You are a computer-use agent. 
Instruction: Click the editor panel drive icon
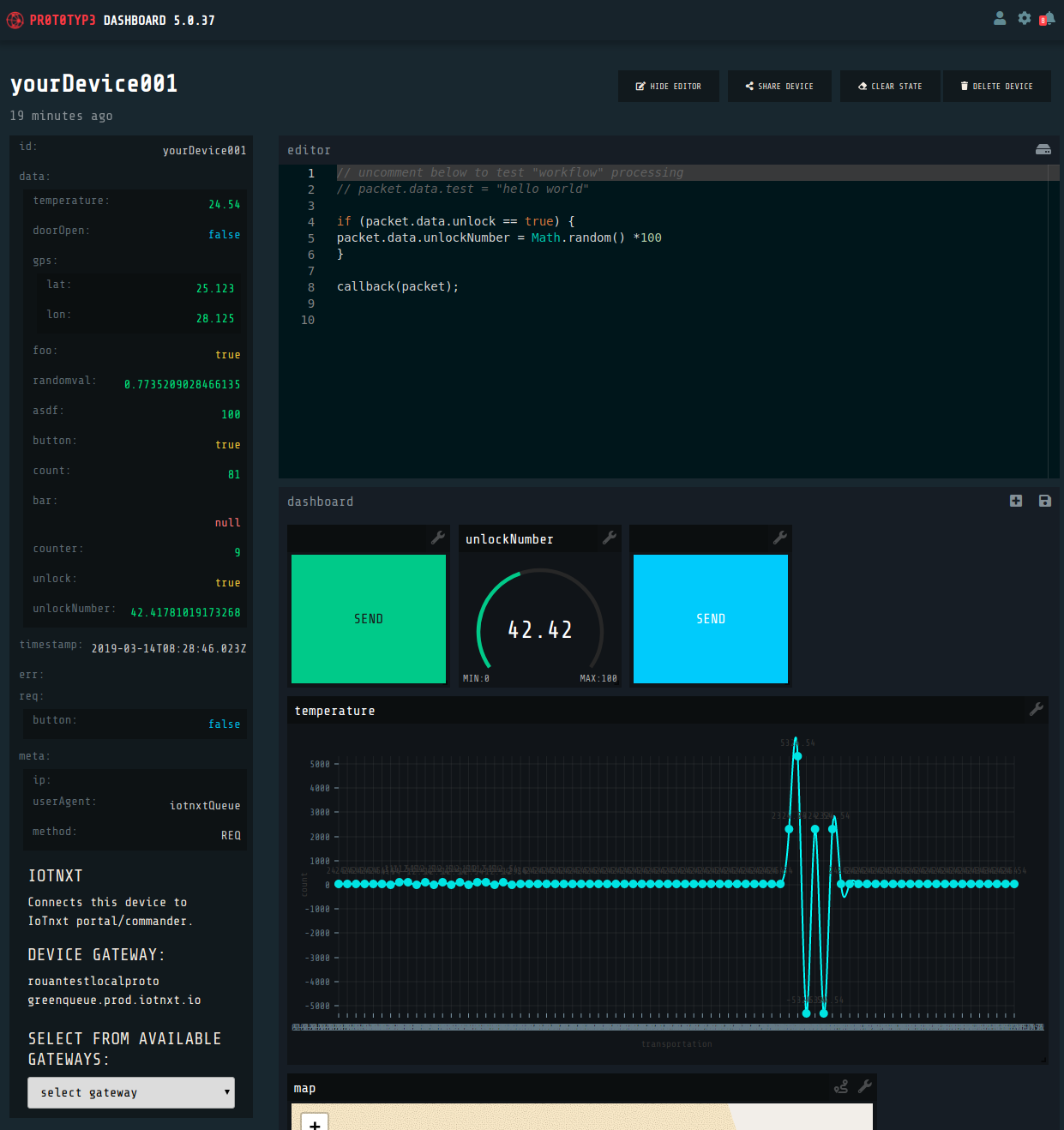[1043, 149]
